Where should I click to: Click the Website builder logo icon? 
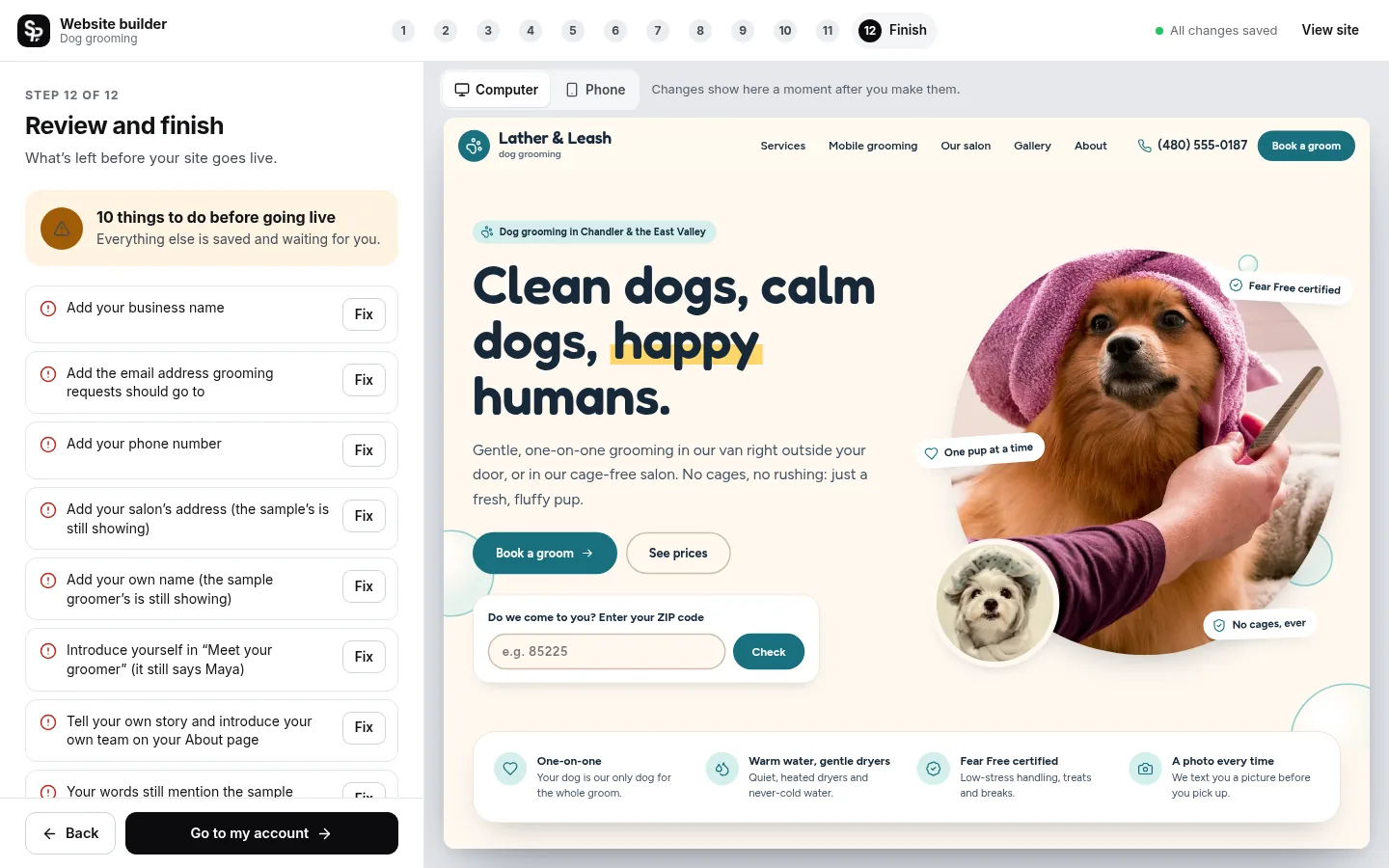point(34,31)
